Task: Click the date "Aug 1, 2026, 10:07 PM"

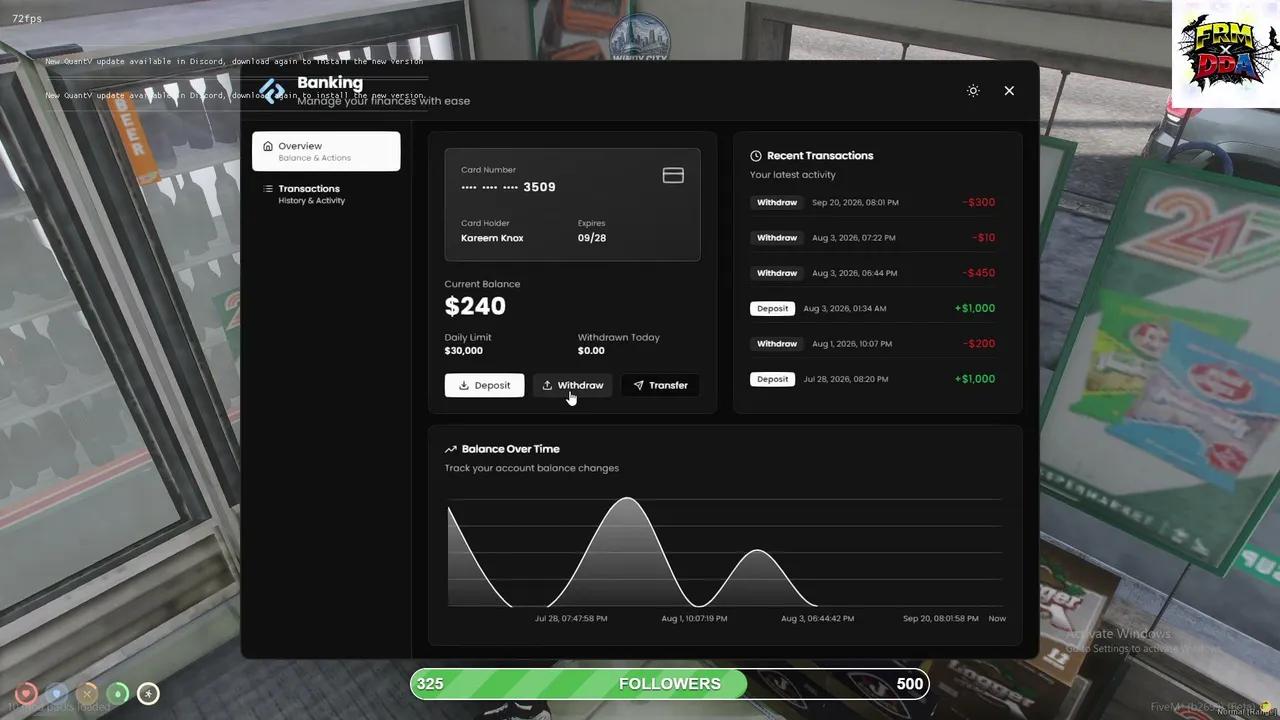Action: click(852, 344)
